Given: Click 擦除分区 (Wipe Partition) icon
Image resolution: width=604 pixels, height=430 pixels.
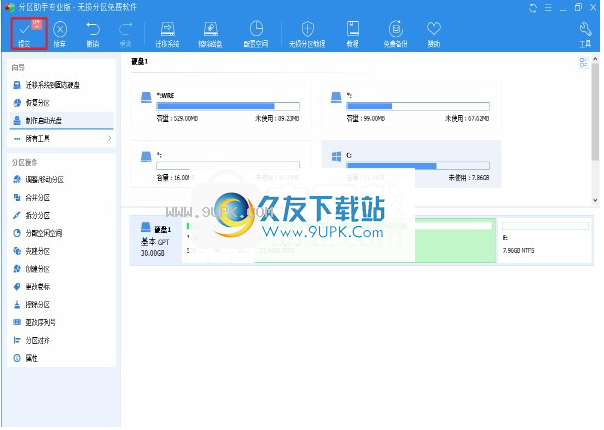Looking at the screenshot, I should coord(17,305).
